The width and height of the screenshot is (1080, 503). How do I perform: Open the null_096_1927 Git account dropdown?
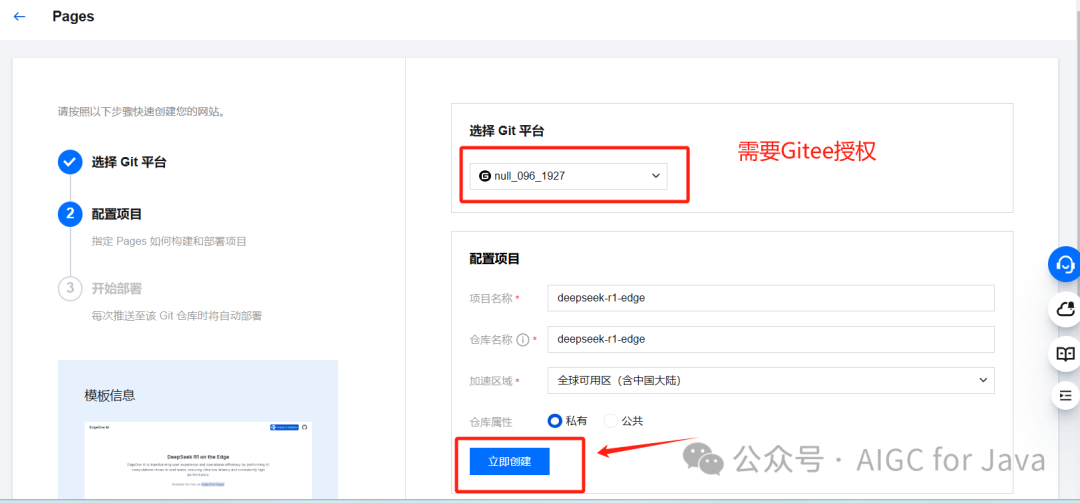(x=569, y=176)
